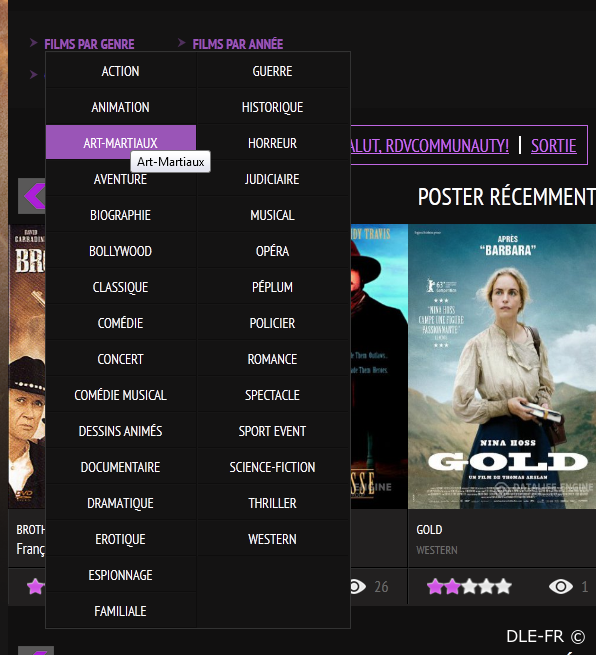
Task: Choose Dessins Animés in the menu
Action: coord(120,431)
